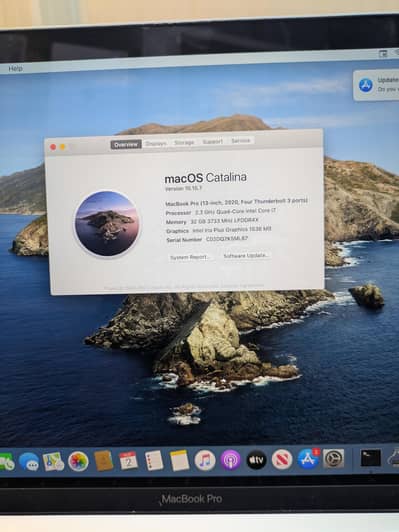Click the Version number line

(184, 188)
